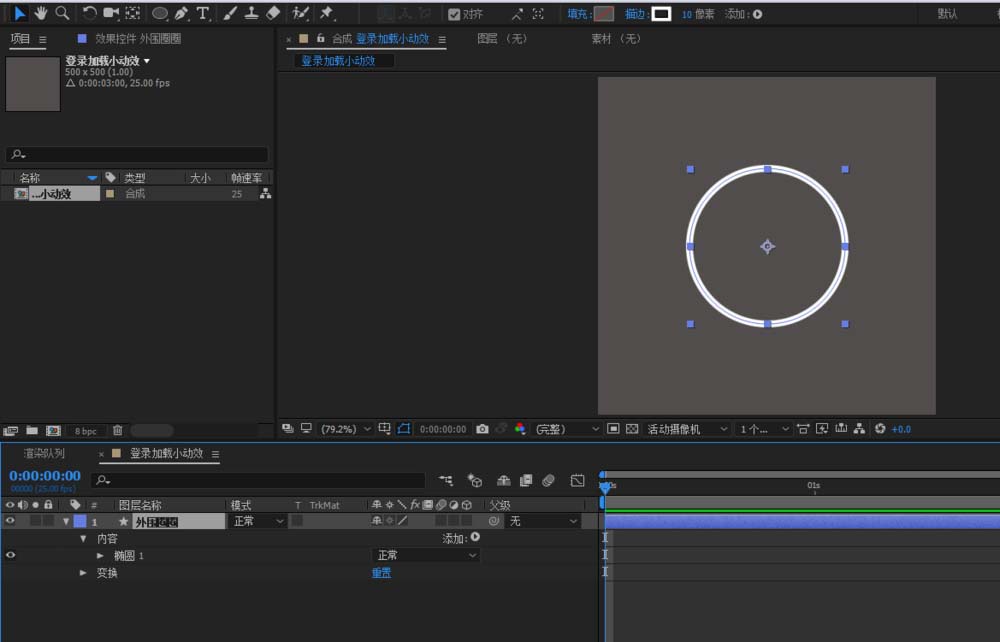Click the 重置 reset link
The width and height of the screenshot is (1000, 642).
pyautogui.click(x=381, y=573)
